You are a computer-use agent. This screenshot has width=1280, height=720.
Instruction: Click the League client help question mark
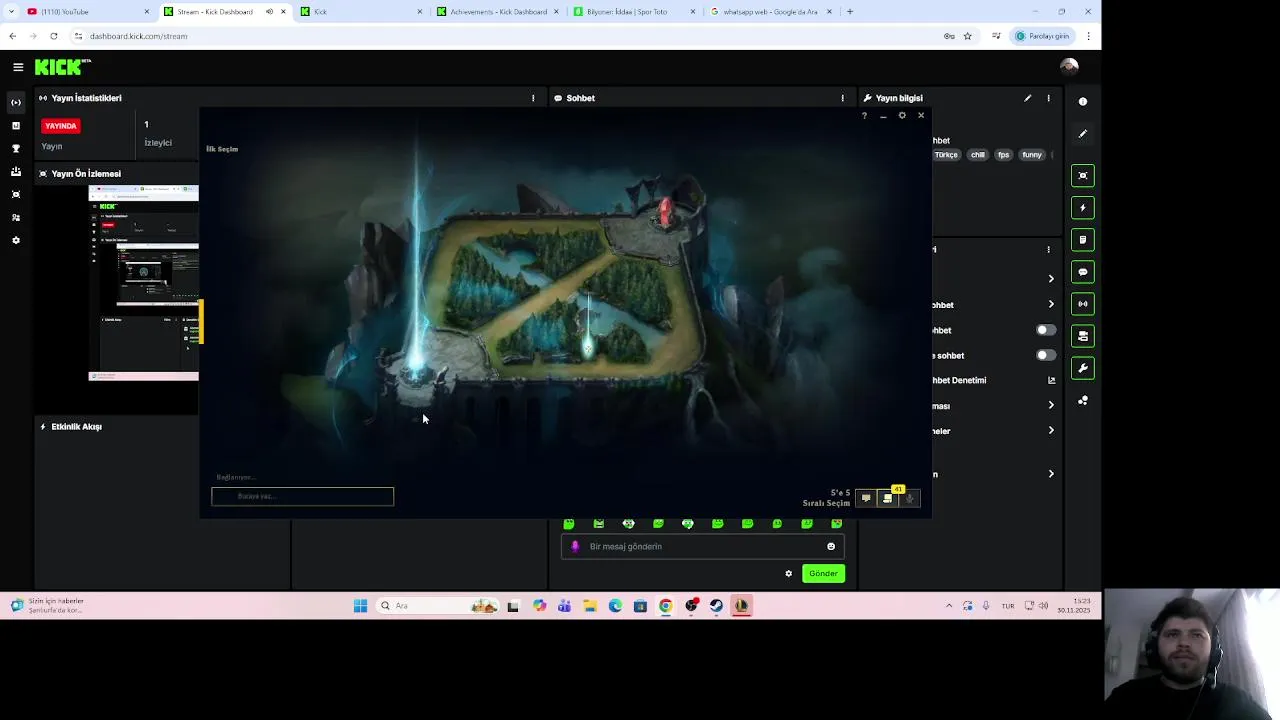[x=864, y=116]
